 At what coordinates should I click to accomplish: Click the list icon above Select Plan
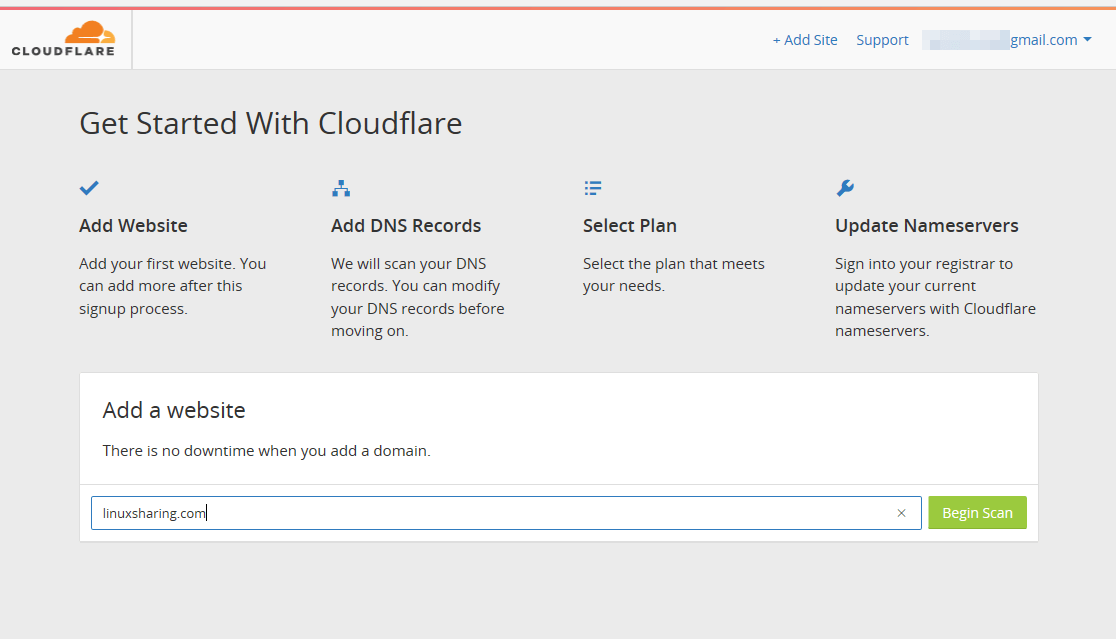pyautogui.click(x=593, y=188)
